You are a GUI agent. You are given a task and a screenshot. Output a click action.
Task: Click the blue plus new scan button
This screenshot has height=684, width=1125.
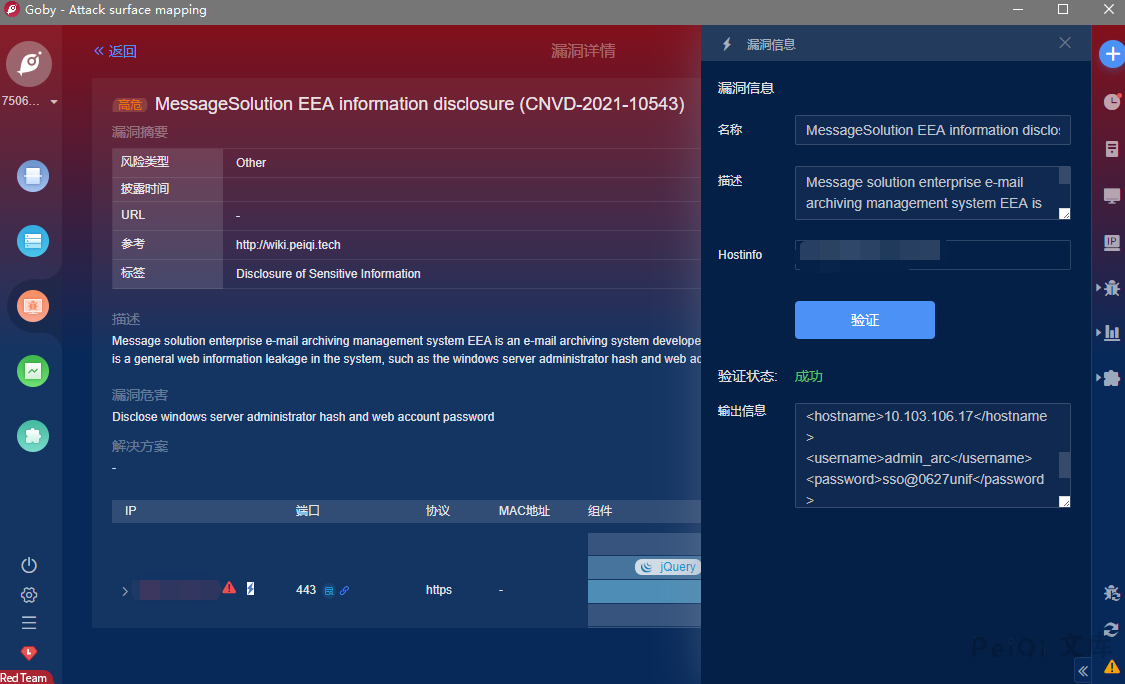[1111, 54]
